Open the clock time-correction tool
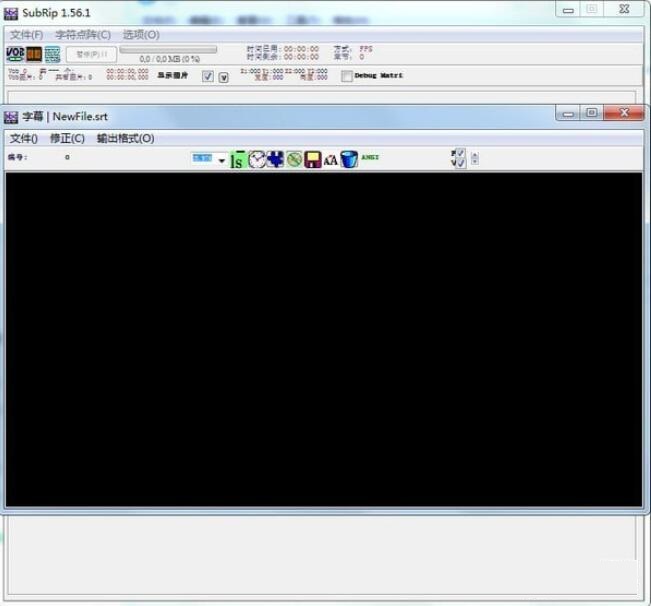 tap(257, 159)
